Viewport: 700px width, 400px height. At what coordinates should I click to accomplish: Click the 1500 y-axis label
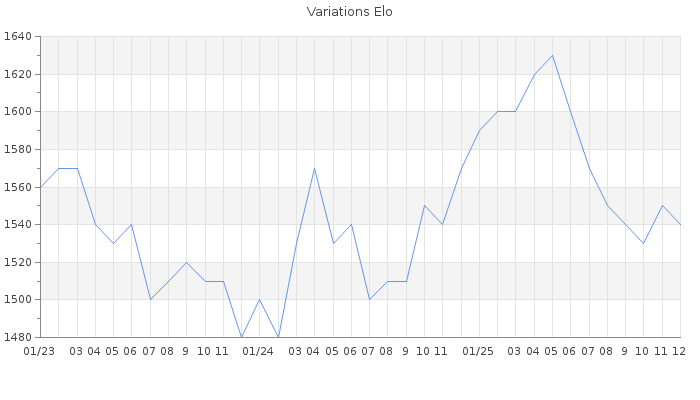click(18, 299)
